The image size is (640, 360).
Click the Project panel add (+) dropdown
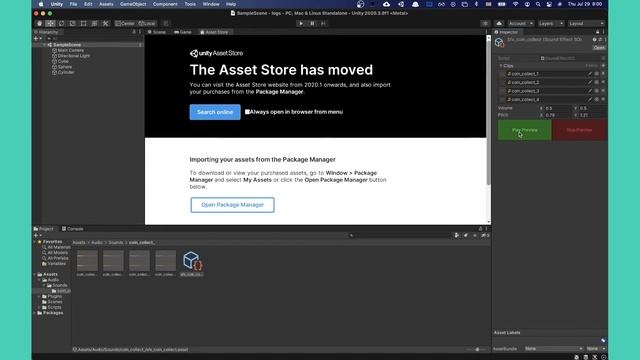[37, 236]
